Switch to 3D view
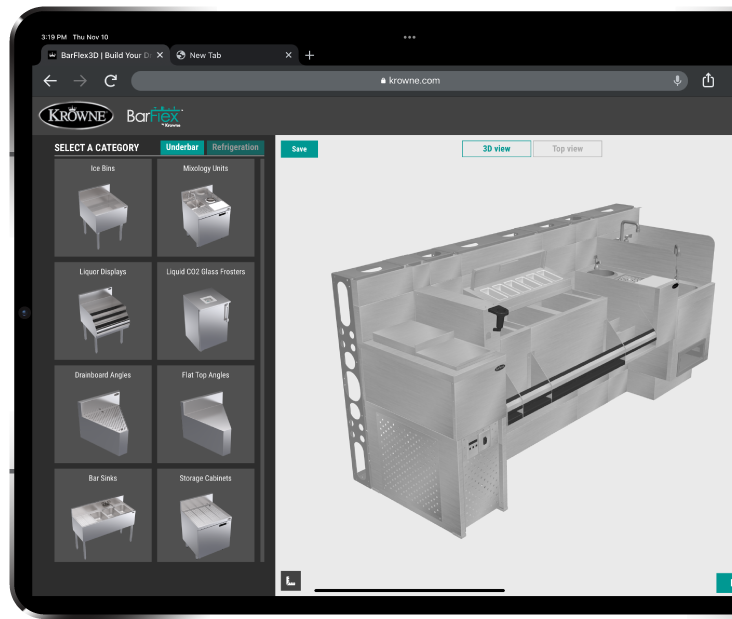 point(496,149)
